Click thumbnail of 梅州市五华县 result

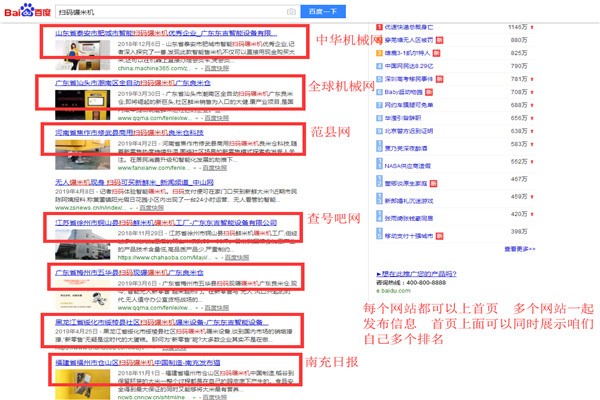83,295
